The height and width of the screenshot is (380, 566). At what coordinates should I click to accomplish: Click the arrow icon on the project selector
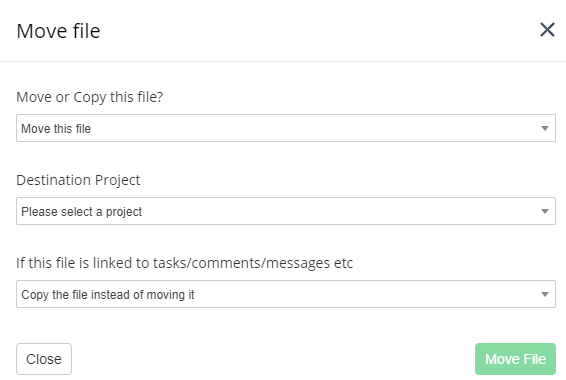(545, 211)
